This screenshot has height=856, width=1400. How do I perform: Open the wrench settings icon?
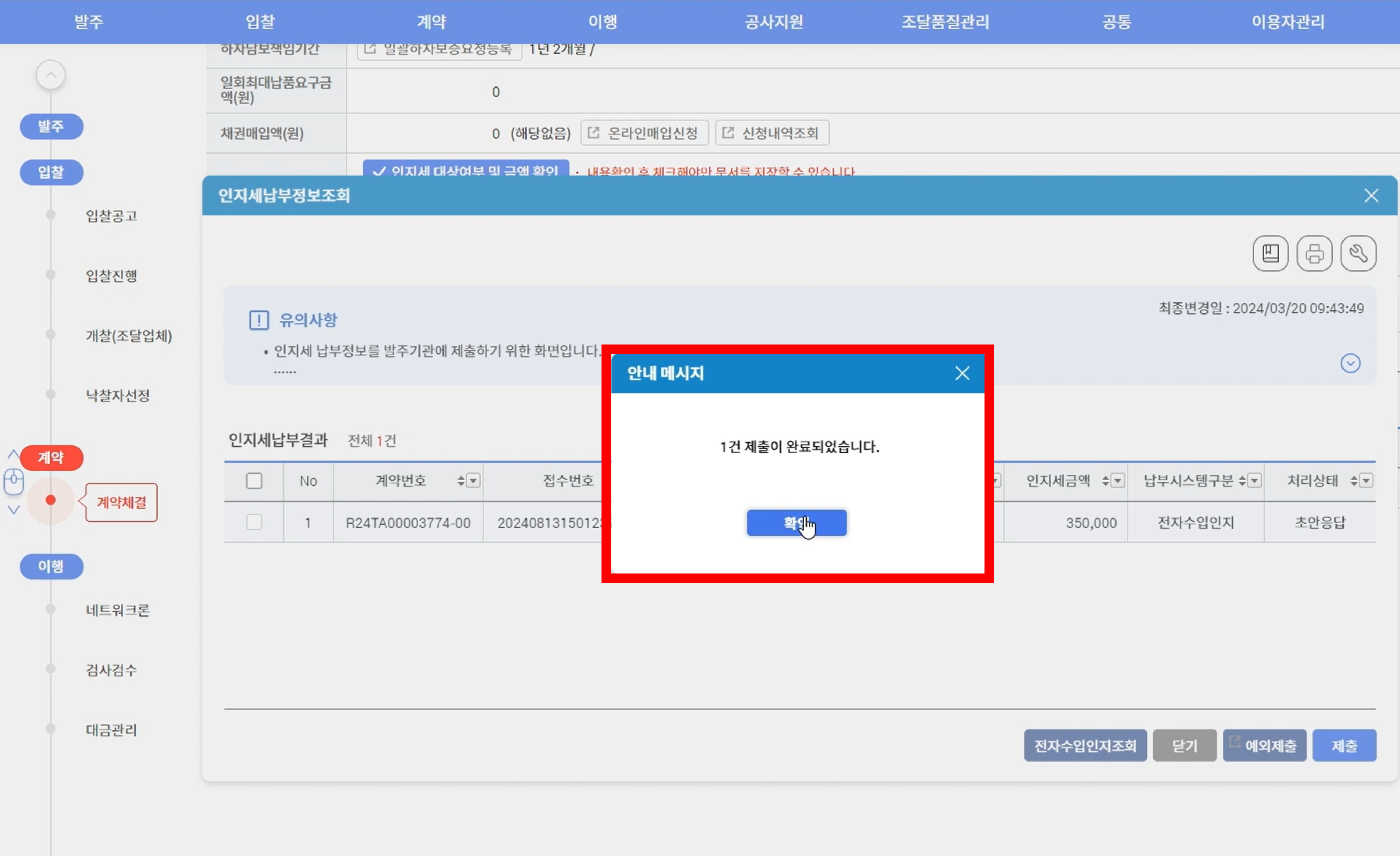[x=1358, y=253]
